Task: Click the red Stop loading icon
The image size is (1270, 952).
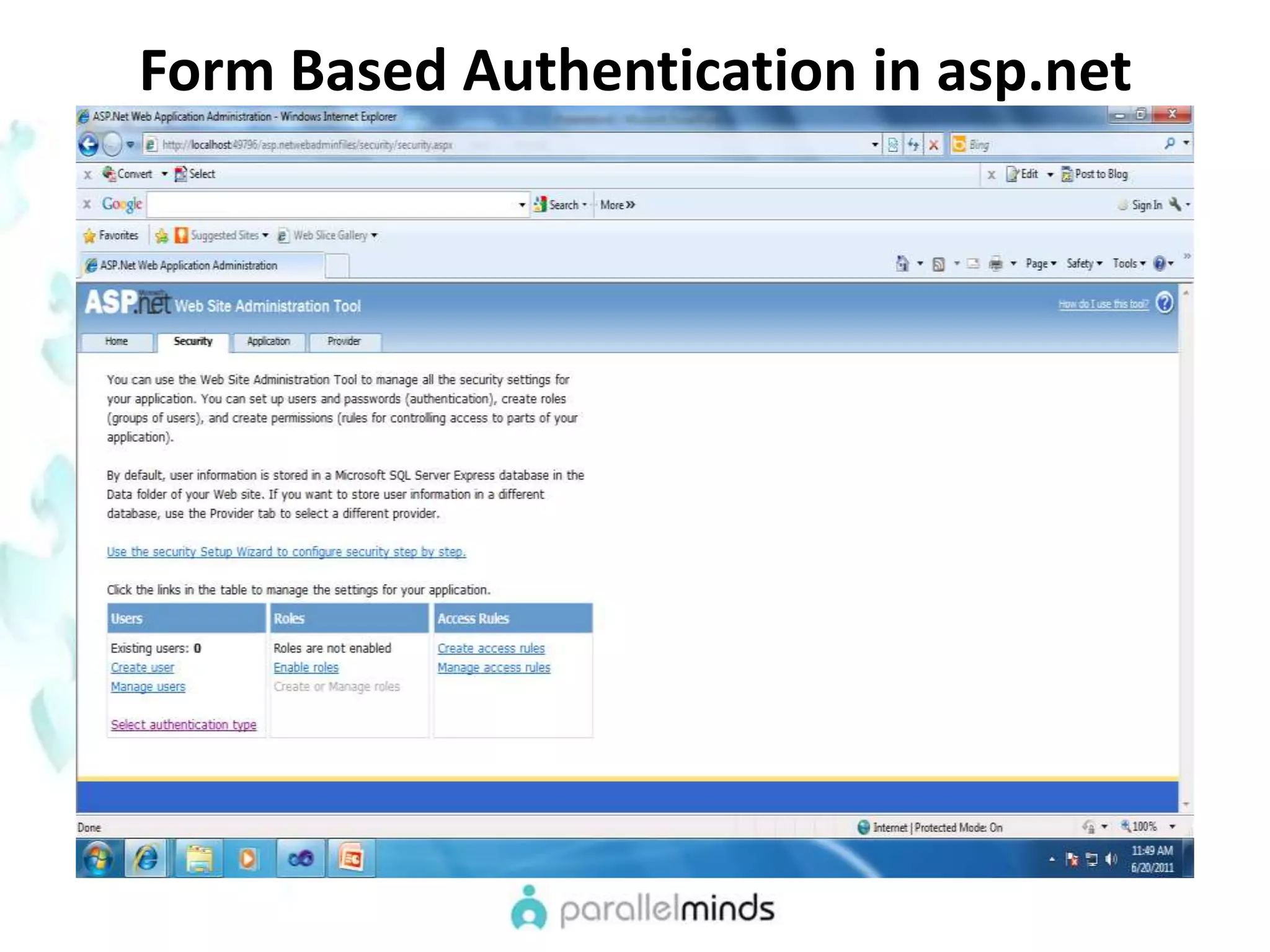Action: click(933, 145)
